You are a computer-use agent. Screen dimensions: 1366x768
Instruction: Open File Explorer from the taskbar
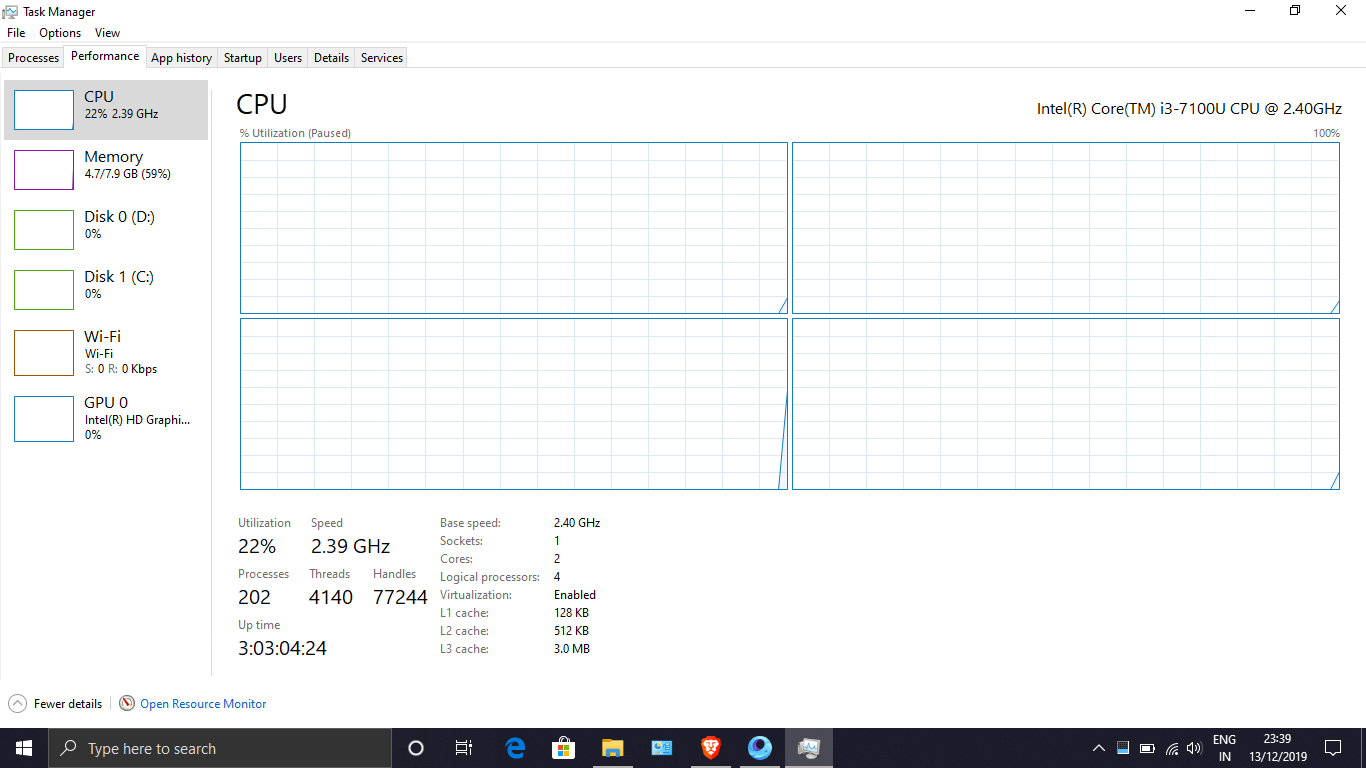click(613, 748)
